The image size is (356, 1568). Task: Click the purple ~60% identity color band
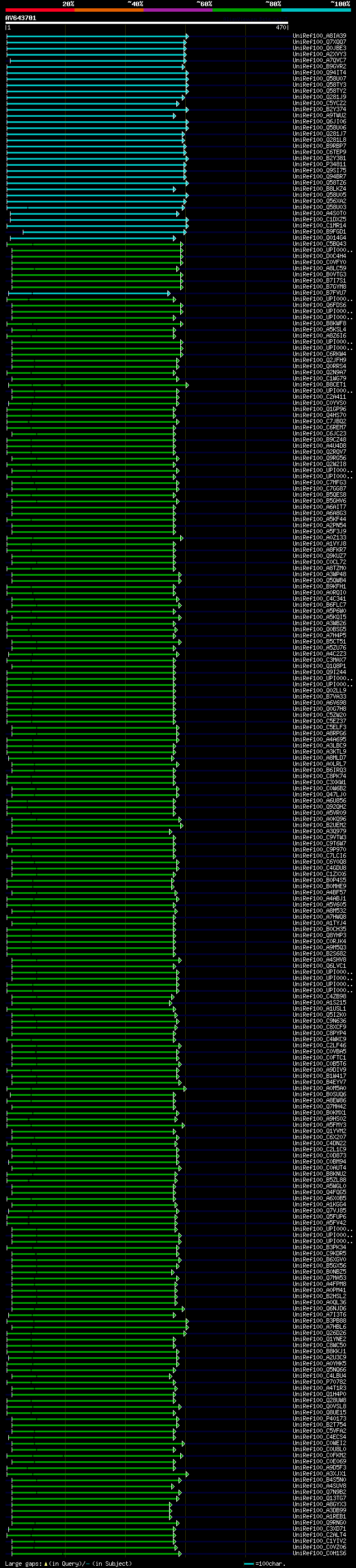[177, 10]
